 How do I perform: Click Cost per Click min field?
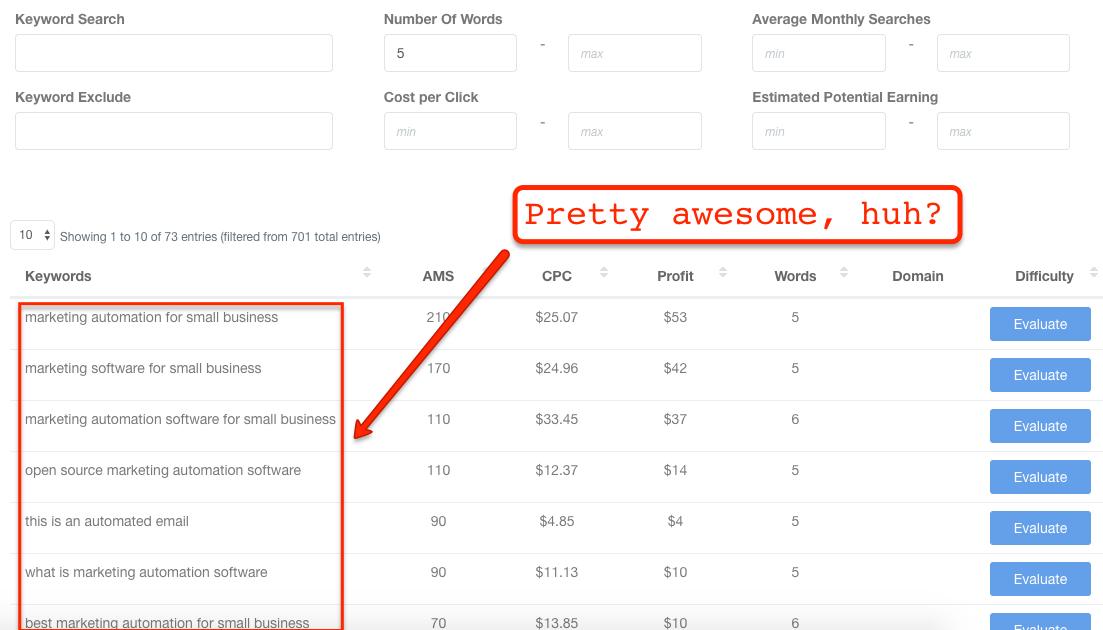coord(450,131)
